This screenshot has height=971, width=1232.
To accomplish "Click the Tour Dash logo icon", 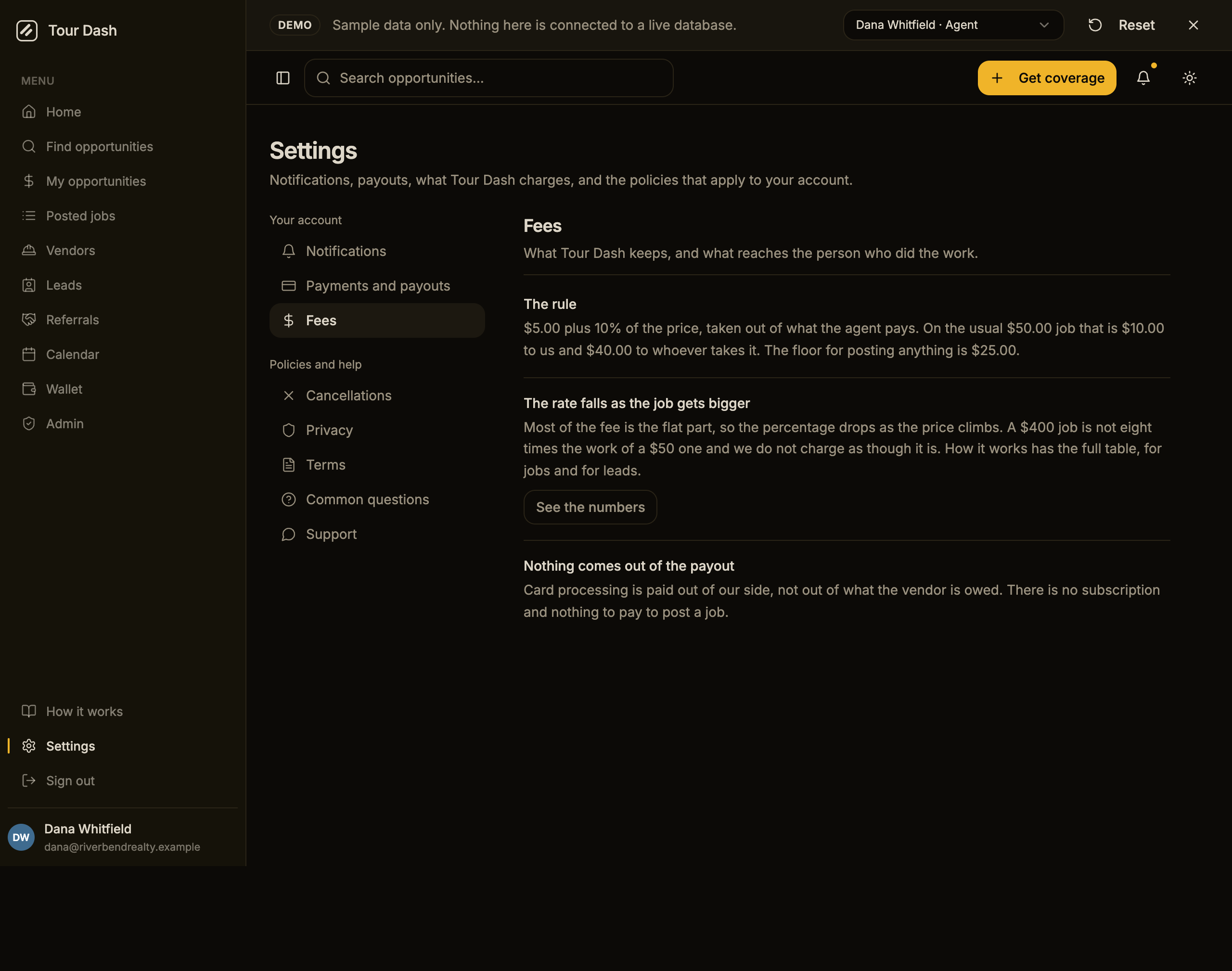I will [27, 30].
